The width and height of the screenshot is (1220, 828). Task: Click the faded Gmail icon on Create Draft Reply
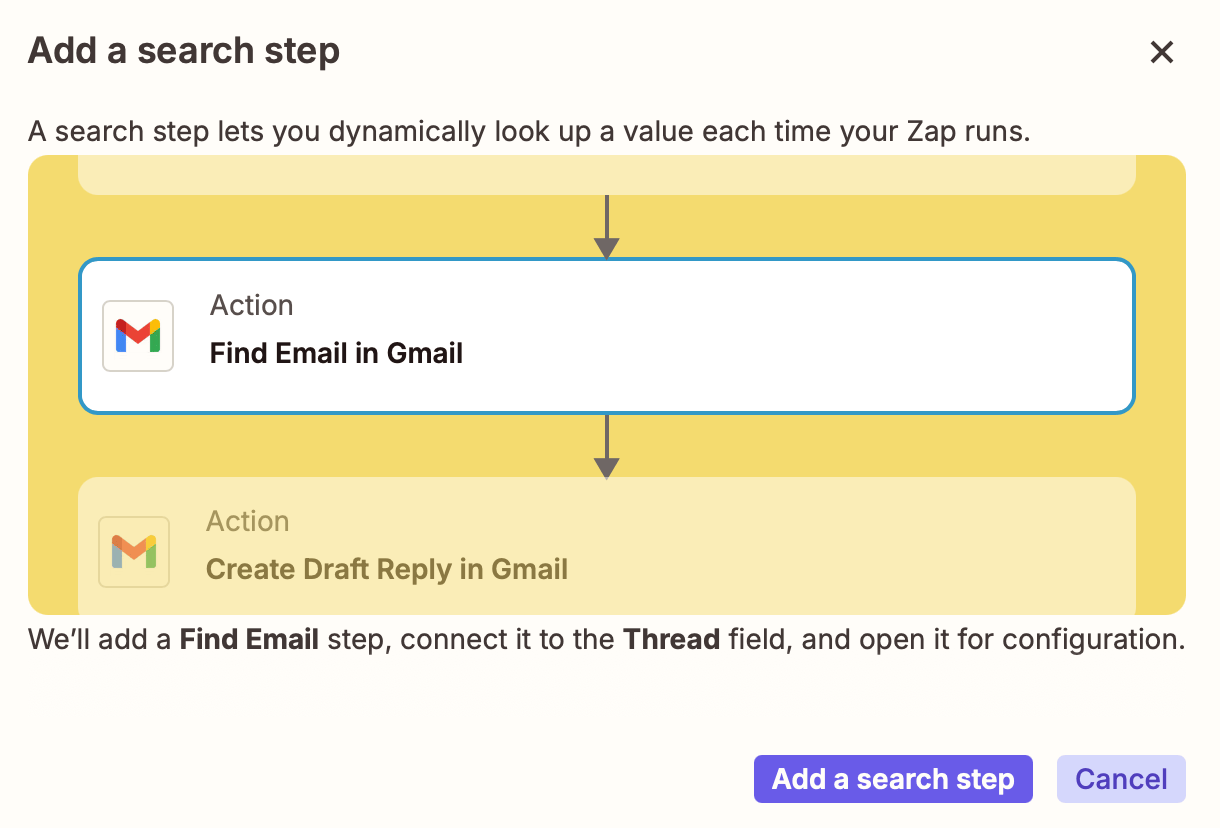click(x=134, y=551)
